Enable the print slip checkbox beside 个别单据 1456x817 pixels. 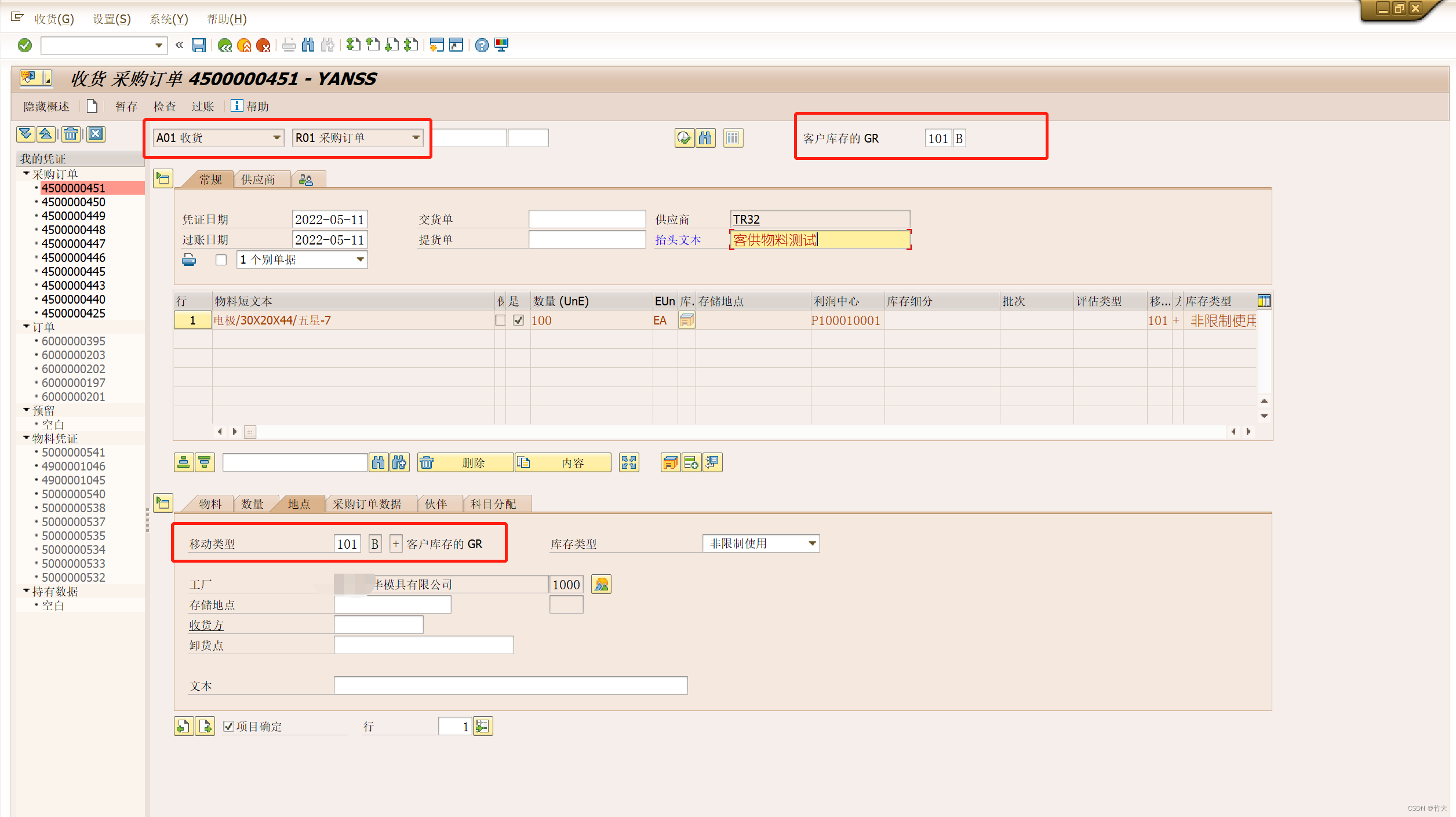221,260
